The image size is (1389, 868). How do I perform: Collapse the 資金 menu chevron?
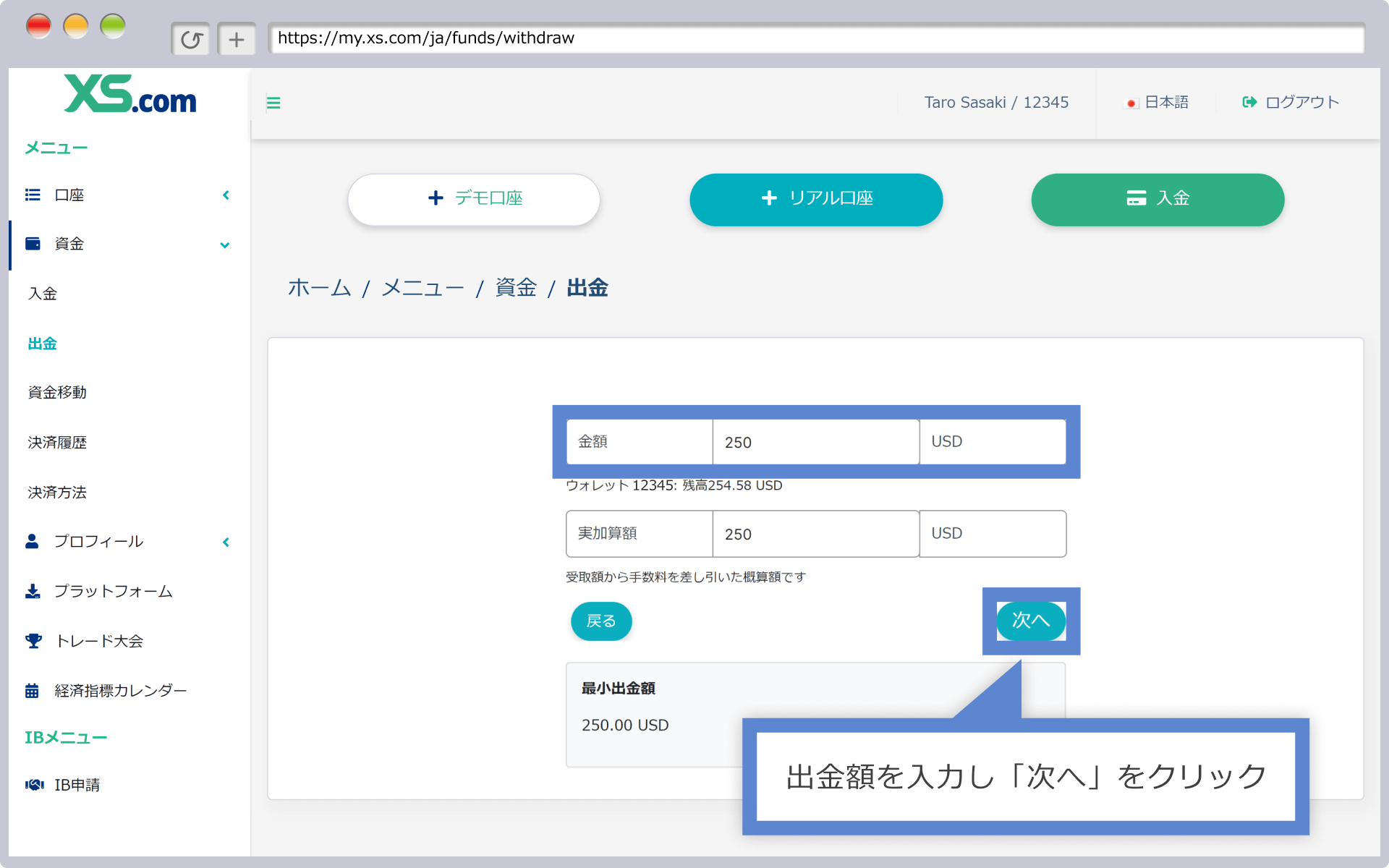pos(225,245)
